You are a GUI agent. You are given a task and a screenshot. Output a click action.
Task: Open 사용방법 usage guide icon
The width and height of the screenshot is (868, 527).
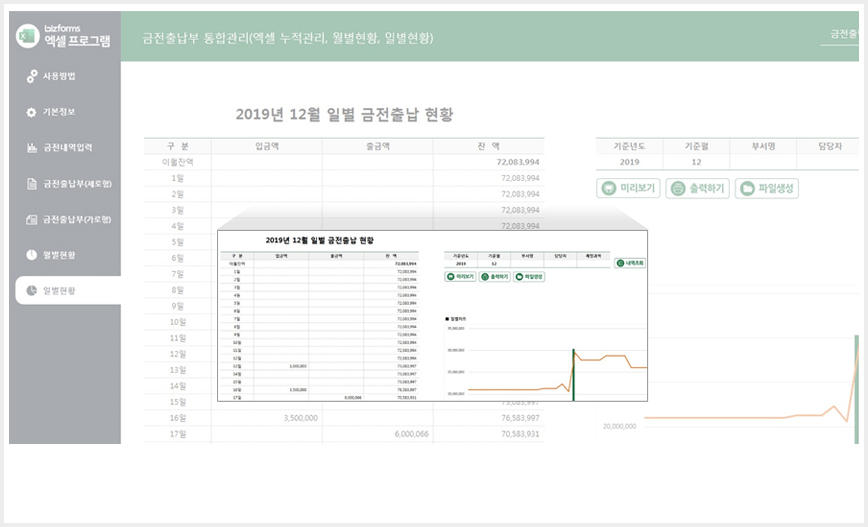pyautogui.click(x=32, y=76)
